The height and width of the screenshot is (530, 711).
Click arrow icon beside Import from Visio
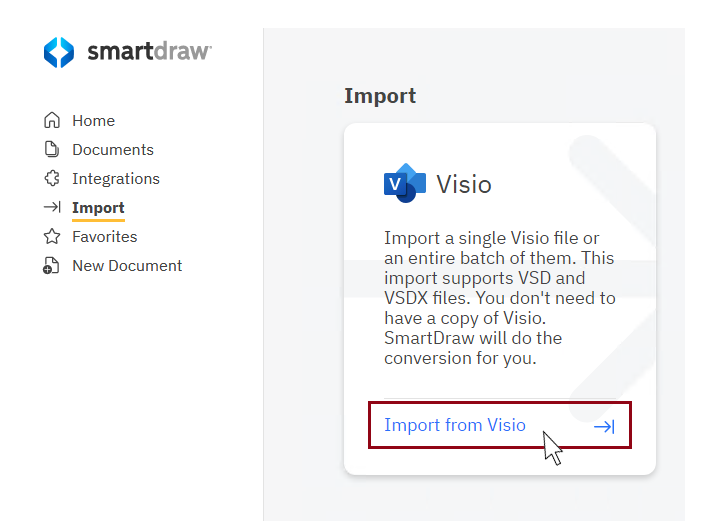pos(604,426)
